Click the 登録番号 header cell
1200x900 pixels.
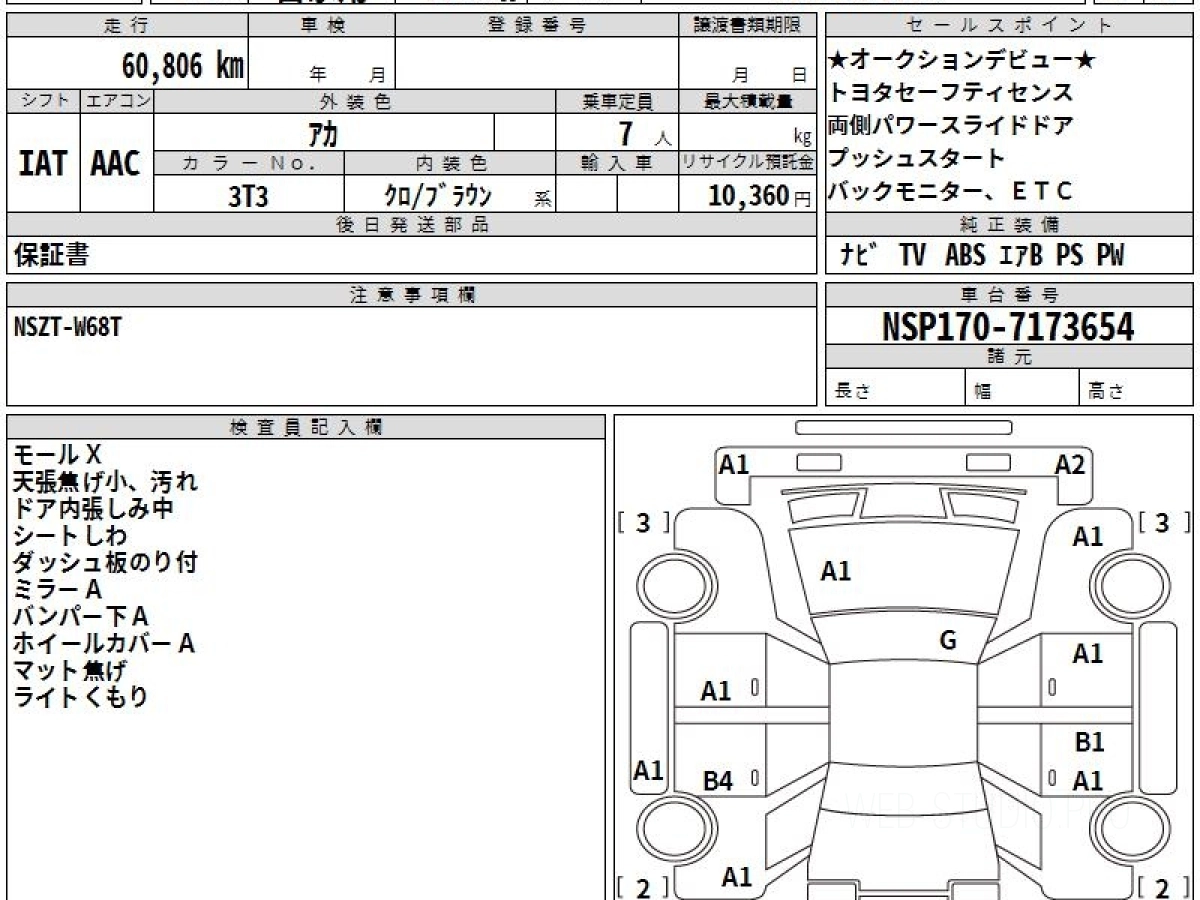[x=537, y=25]
